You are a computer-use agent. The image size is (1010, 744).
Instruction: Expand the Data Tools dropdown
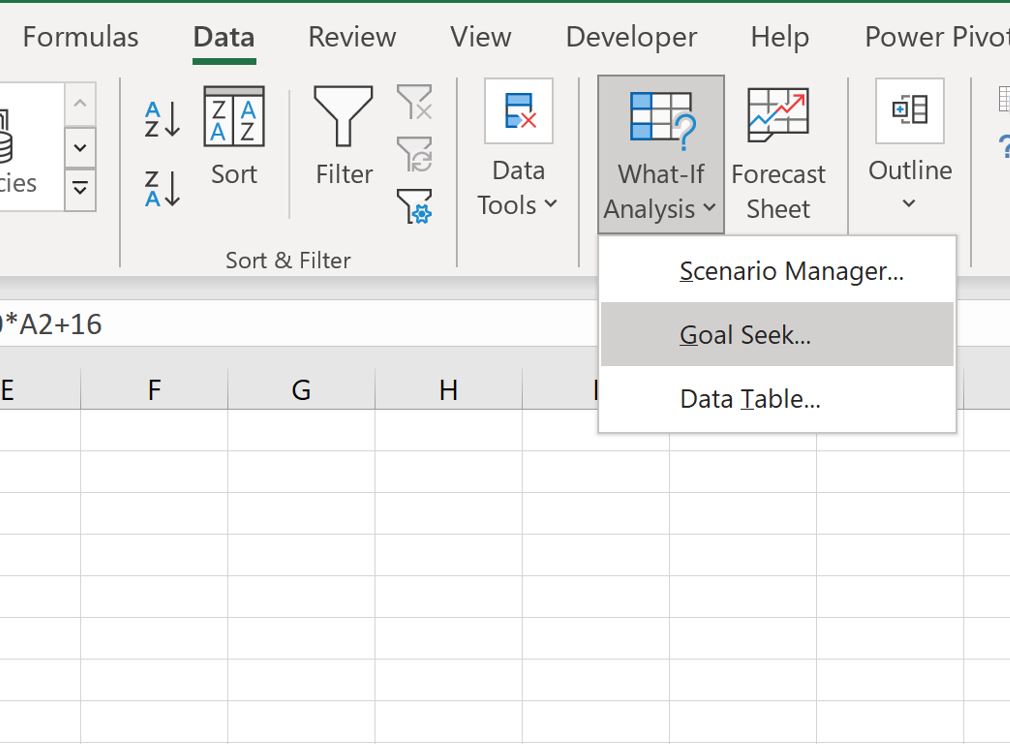(x=518, y=151)
